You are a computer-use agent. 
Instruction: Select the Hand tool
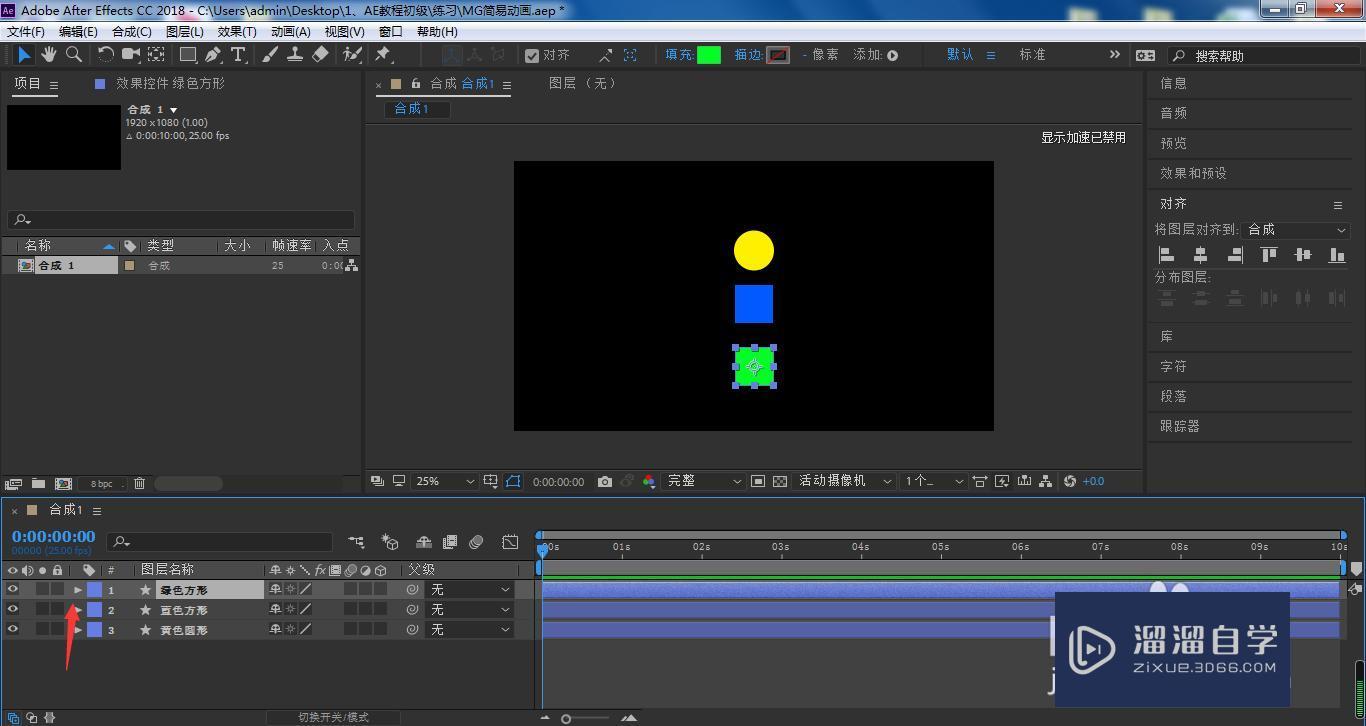[49, 55]
